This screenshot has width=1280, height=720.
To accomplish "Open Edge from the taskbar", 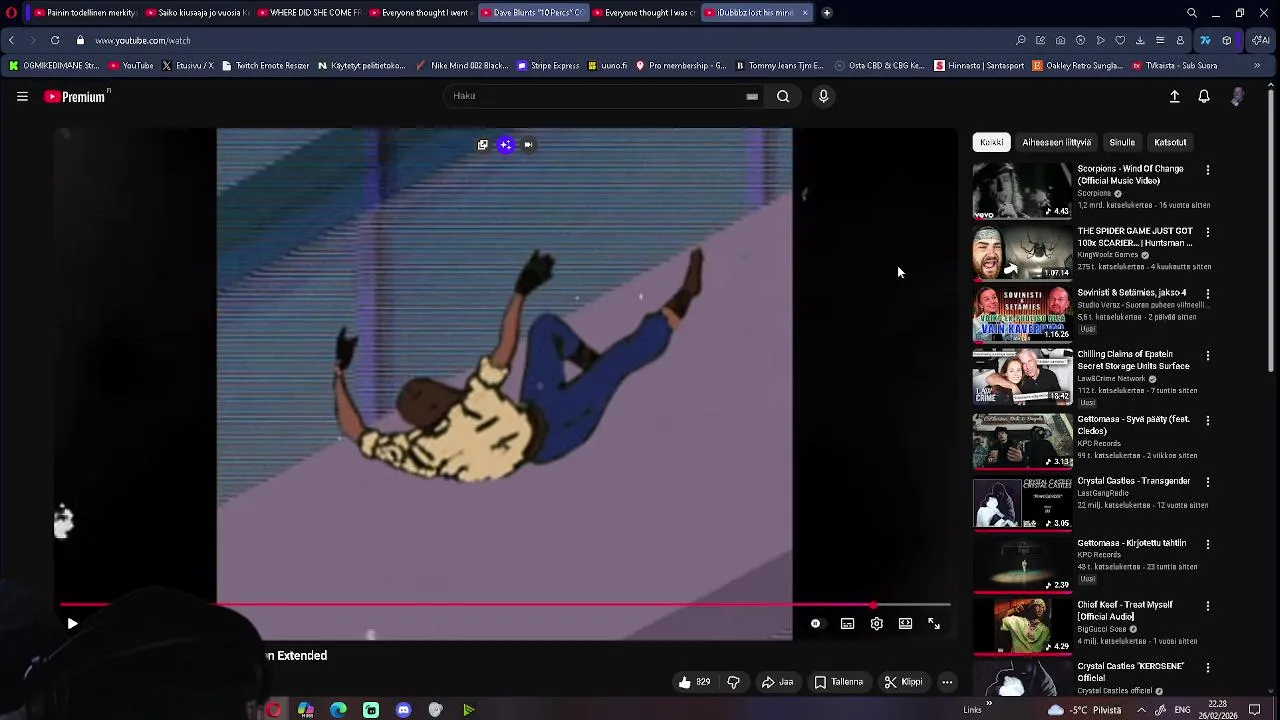I will (339, 710).
